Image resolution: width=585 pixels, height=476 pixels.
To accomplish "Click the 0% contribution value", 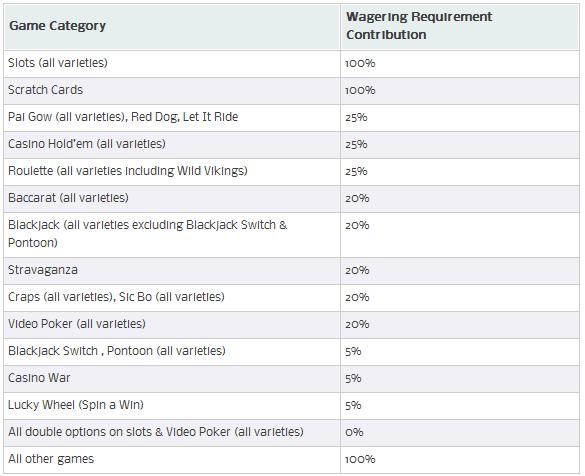I will (x=354, y=432).
